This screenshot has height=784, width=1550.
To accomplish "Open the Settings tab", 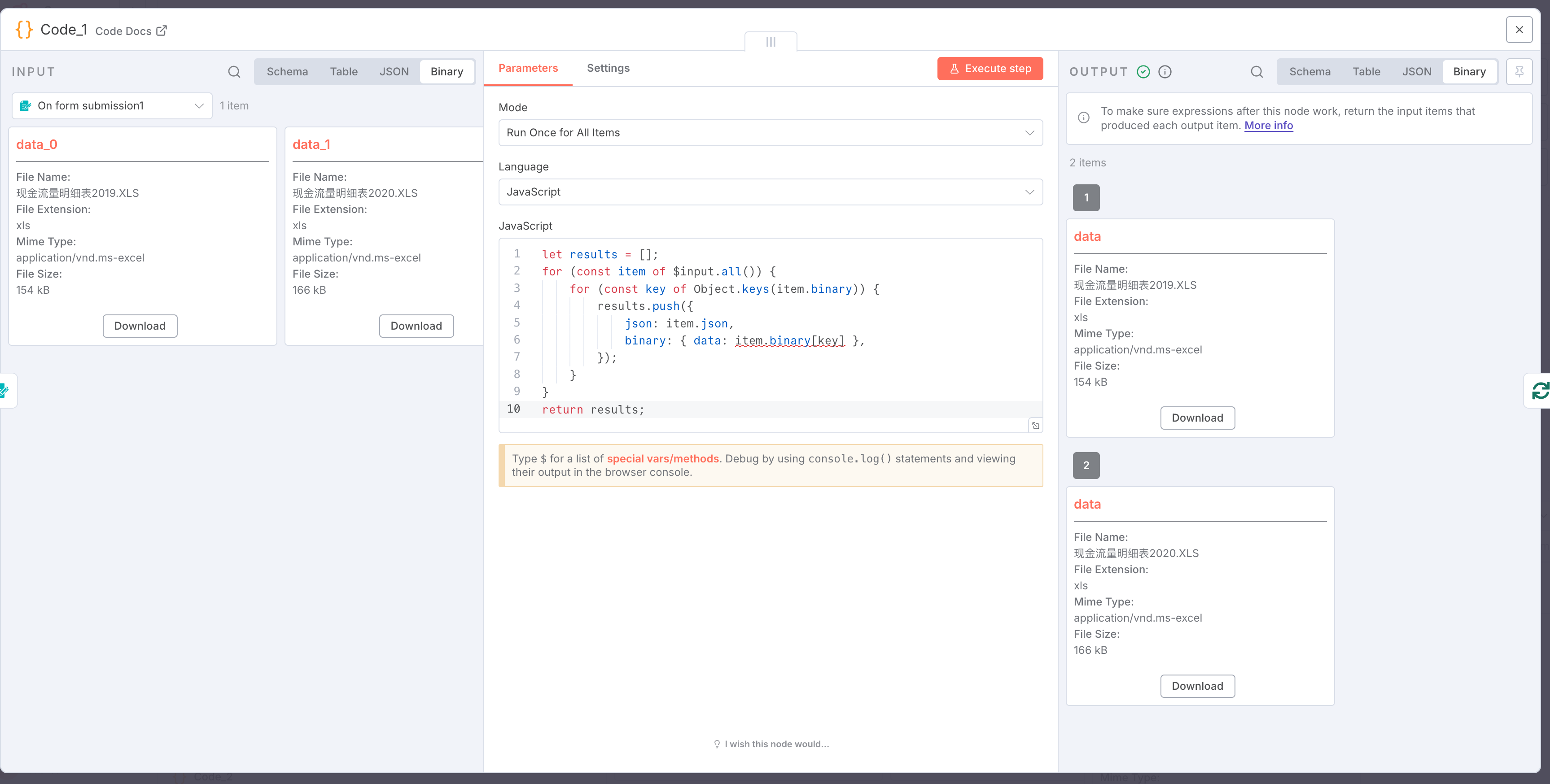I will (x=608, y=68).
